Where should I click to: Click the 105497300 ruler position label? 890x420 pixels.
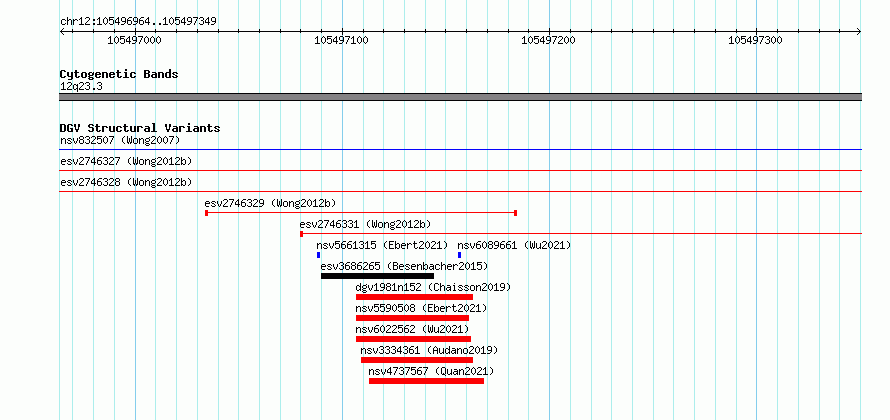[x=755, y=40]
